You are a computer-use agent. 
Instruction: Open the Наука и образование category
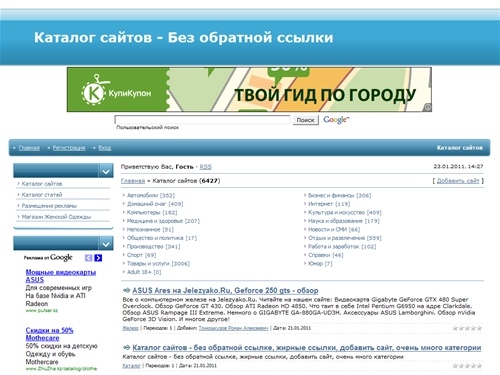pyautogui.click(x=335, y=221)
